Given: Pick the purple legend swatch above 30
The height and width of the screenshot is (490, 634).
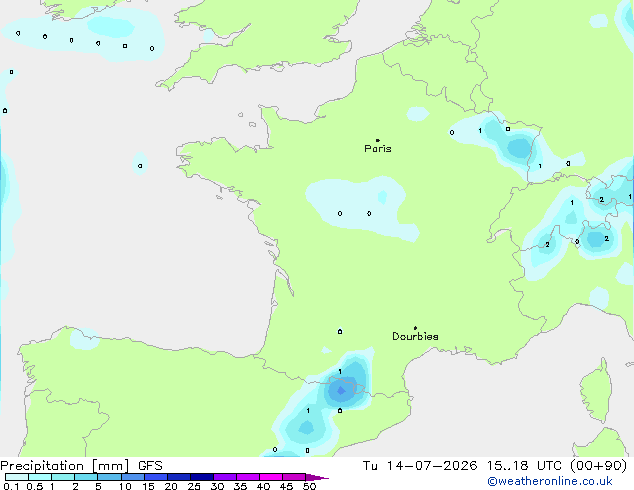Looking at the screenshot, I should pyautogui.click(x=225, y=477).
